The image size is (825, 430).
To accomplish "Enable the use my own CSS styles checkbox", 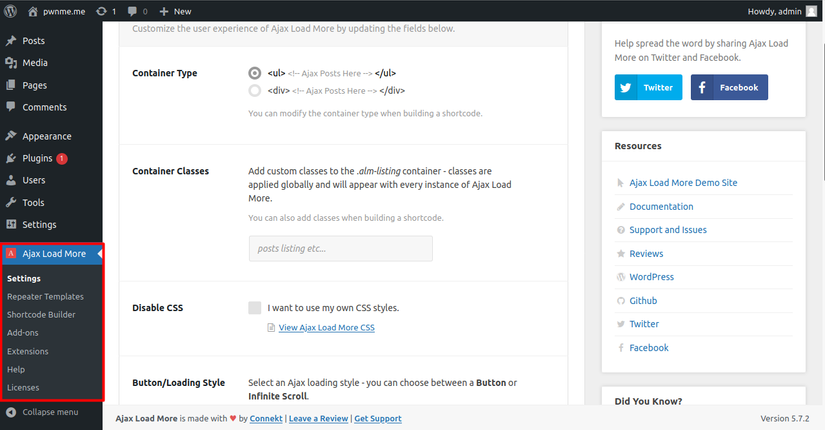I will click(255, 308).
